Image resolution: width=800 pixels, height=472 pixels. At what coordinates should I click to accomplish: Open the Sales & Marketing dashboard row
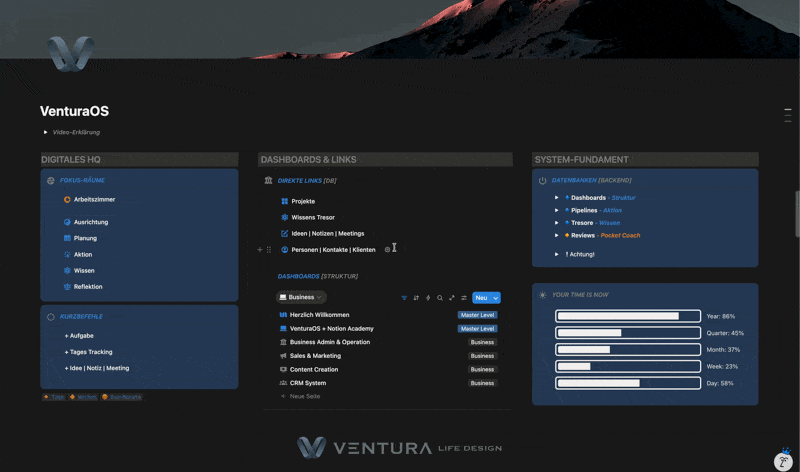316,356
